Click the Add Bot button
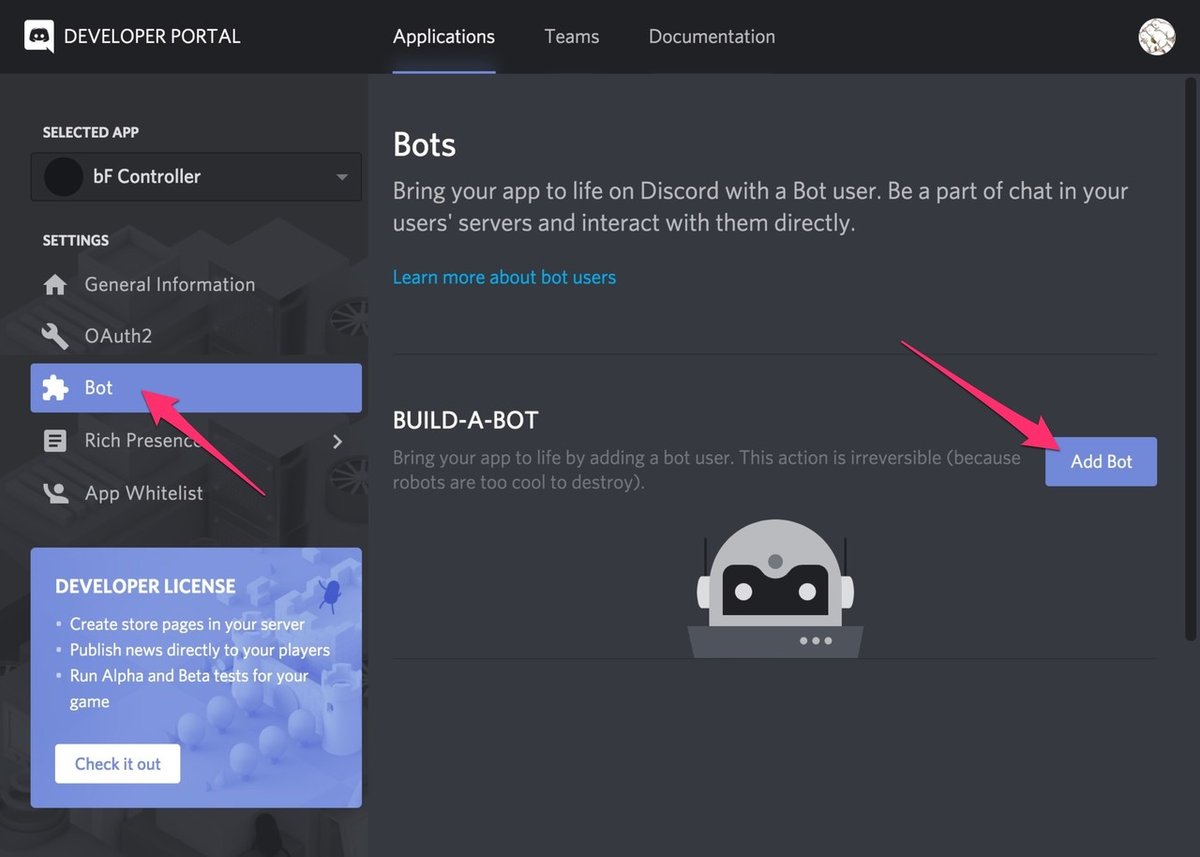 [x=1100, y=461]
